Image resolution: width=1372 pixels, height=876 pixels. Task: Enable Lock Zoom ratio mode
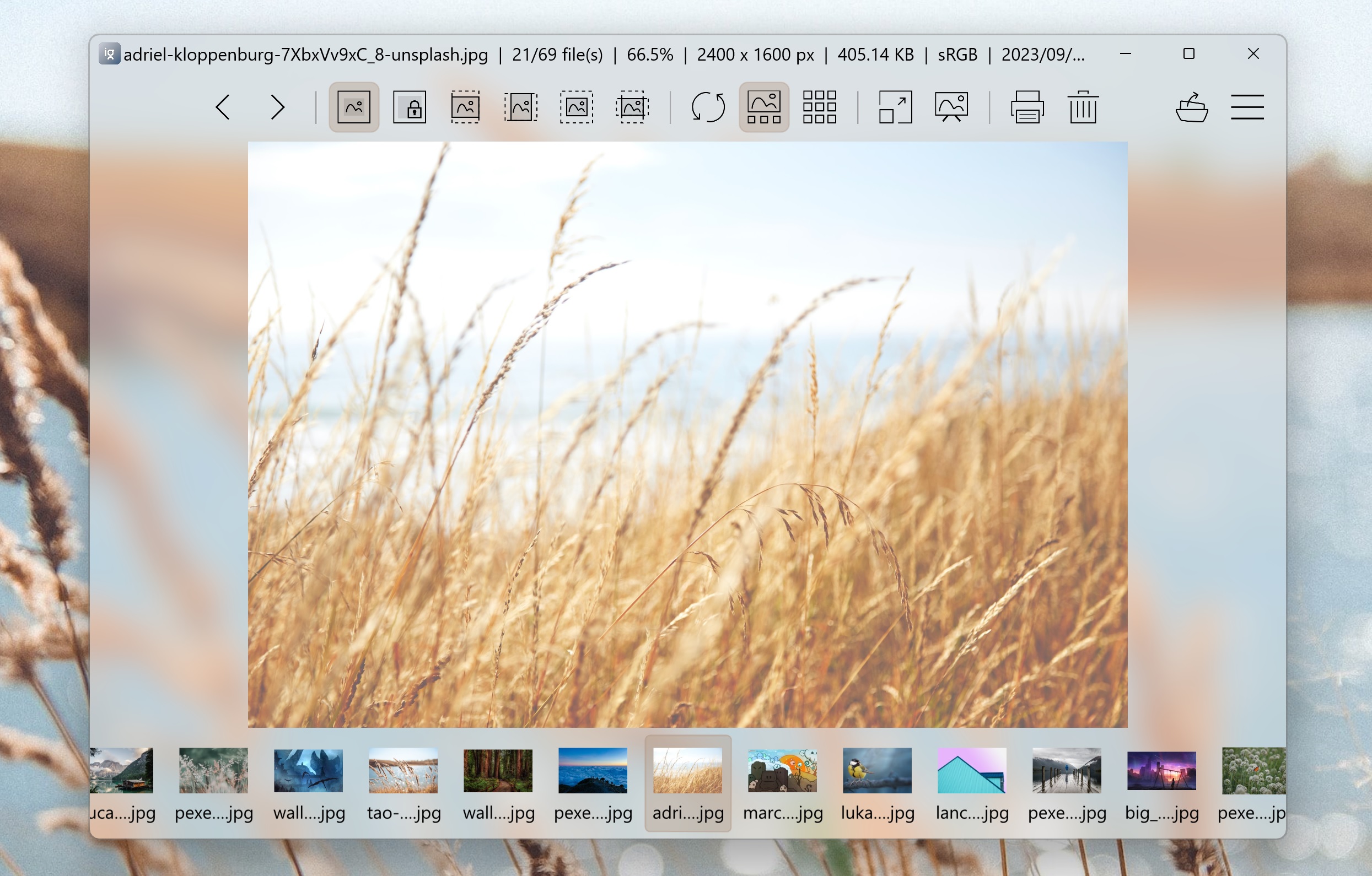pyautogui.click(x=410, y=107)
